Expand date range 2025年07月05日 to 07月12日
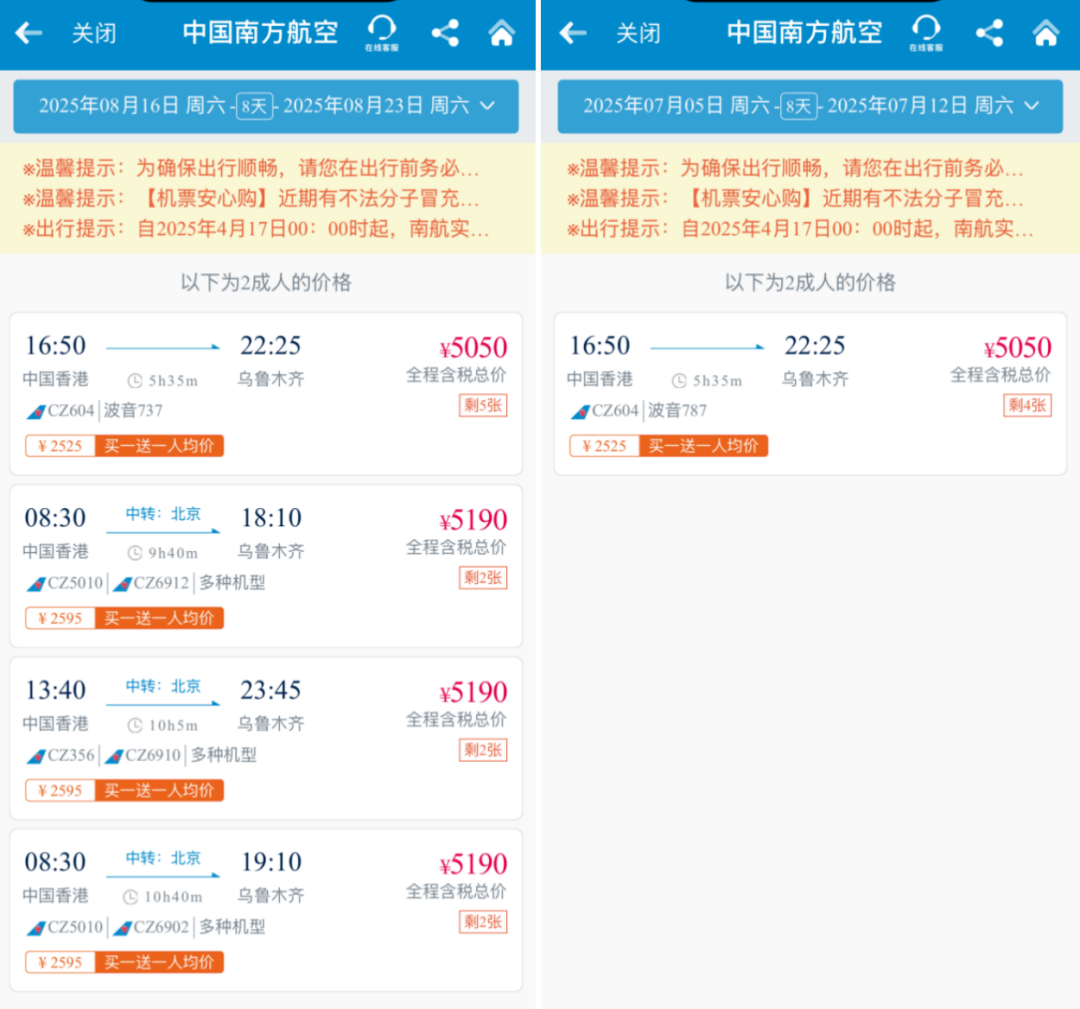This screenshot has height=1009, width=1080. point(810,106)
